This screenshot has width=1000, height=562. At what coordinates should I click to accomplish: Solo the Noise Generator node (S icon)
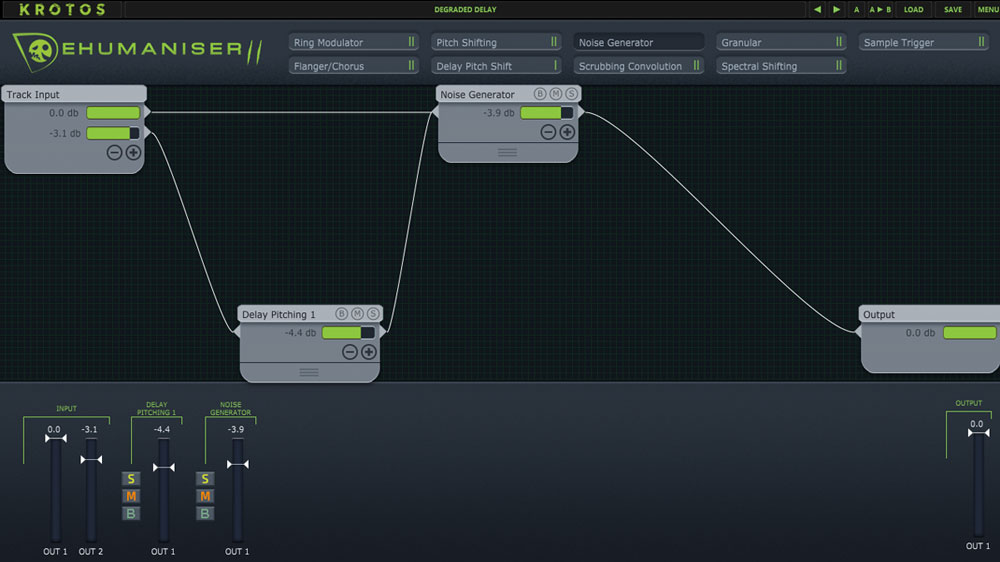click(x=571, y=94)
